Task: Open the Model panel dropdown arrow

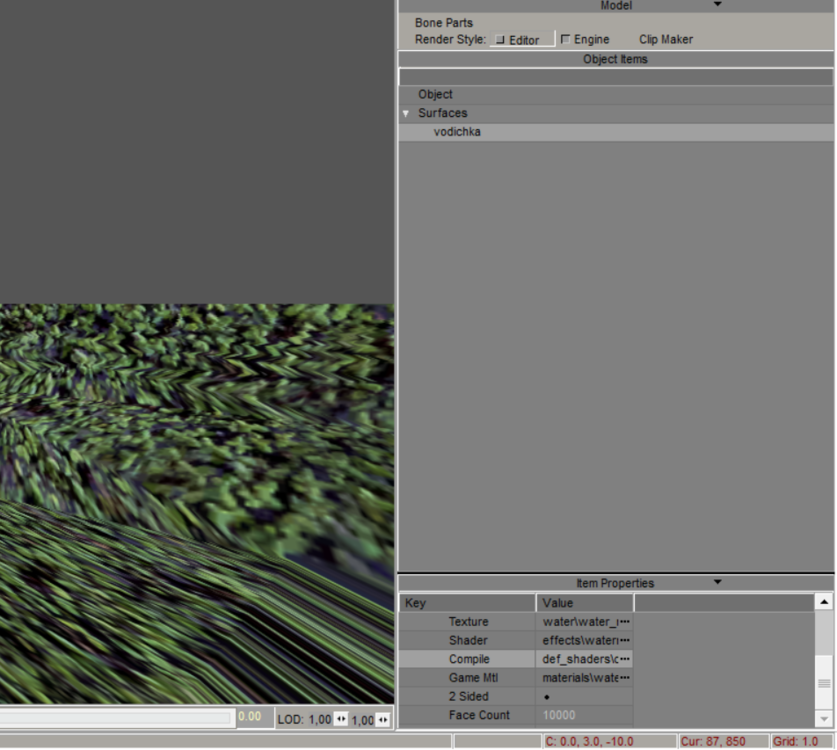Action: (x=716, y=5)
